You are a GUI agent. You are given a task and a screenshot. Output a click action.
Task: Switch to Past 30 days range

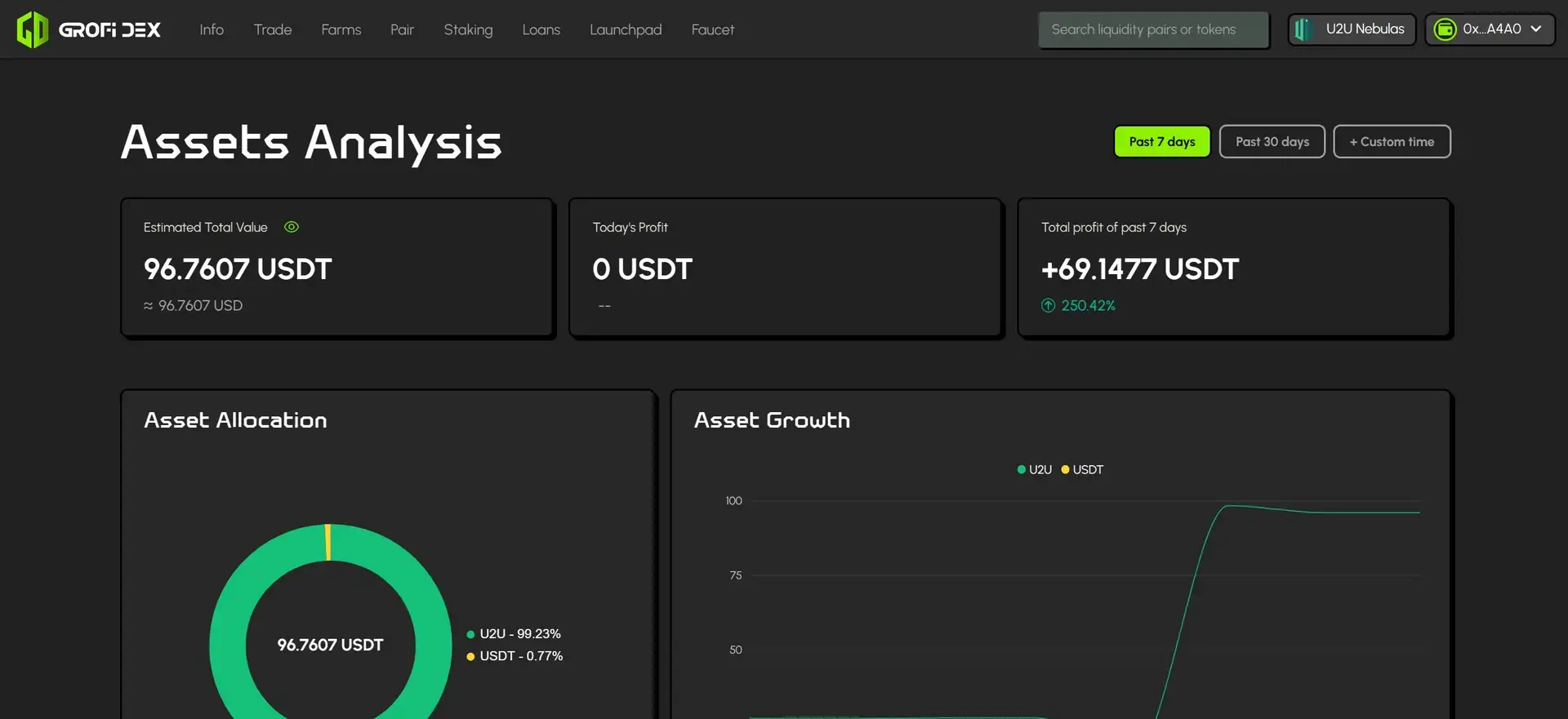pyautogui.click(x=1272, y=141)
